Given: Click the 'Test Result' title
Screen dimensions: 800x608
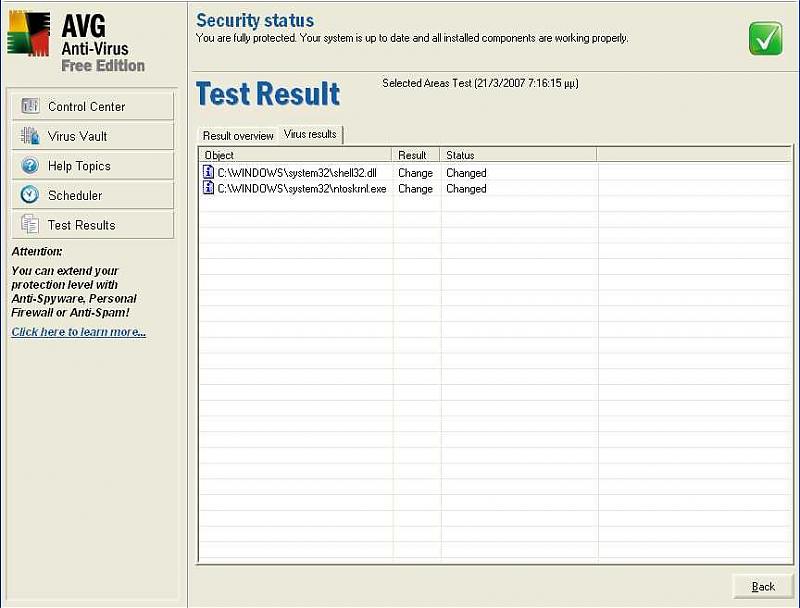Looking at the screenshot, I should (268, 94).
